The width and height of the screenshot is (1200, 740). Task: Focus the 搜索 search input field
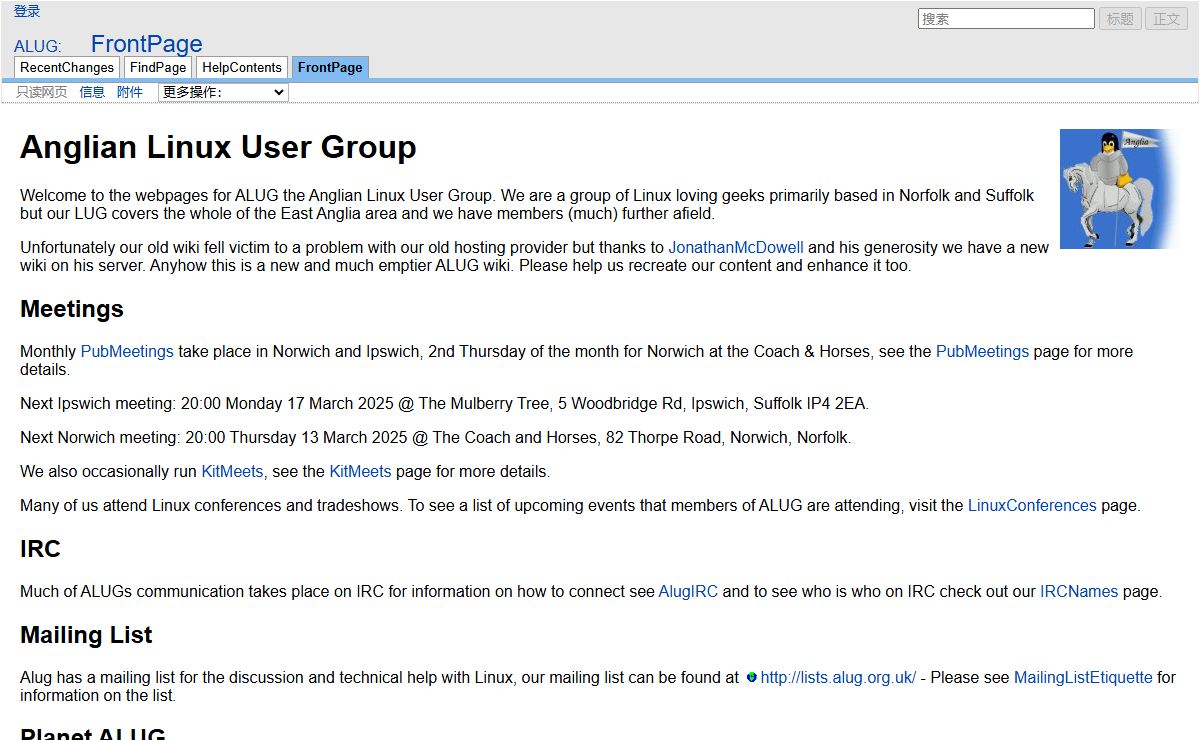(x=1006, y=19)
